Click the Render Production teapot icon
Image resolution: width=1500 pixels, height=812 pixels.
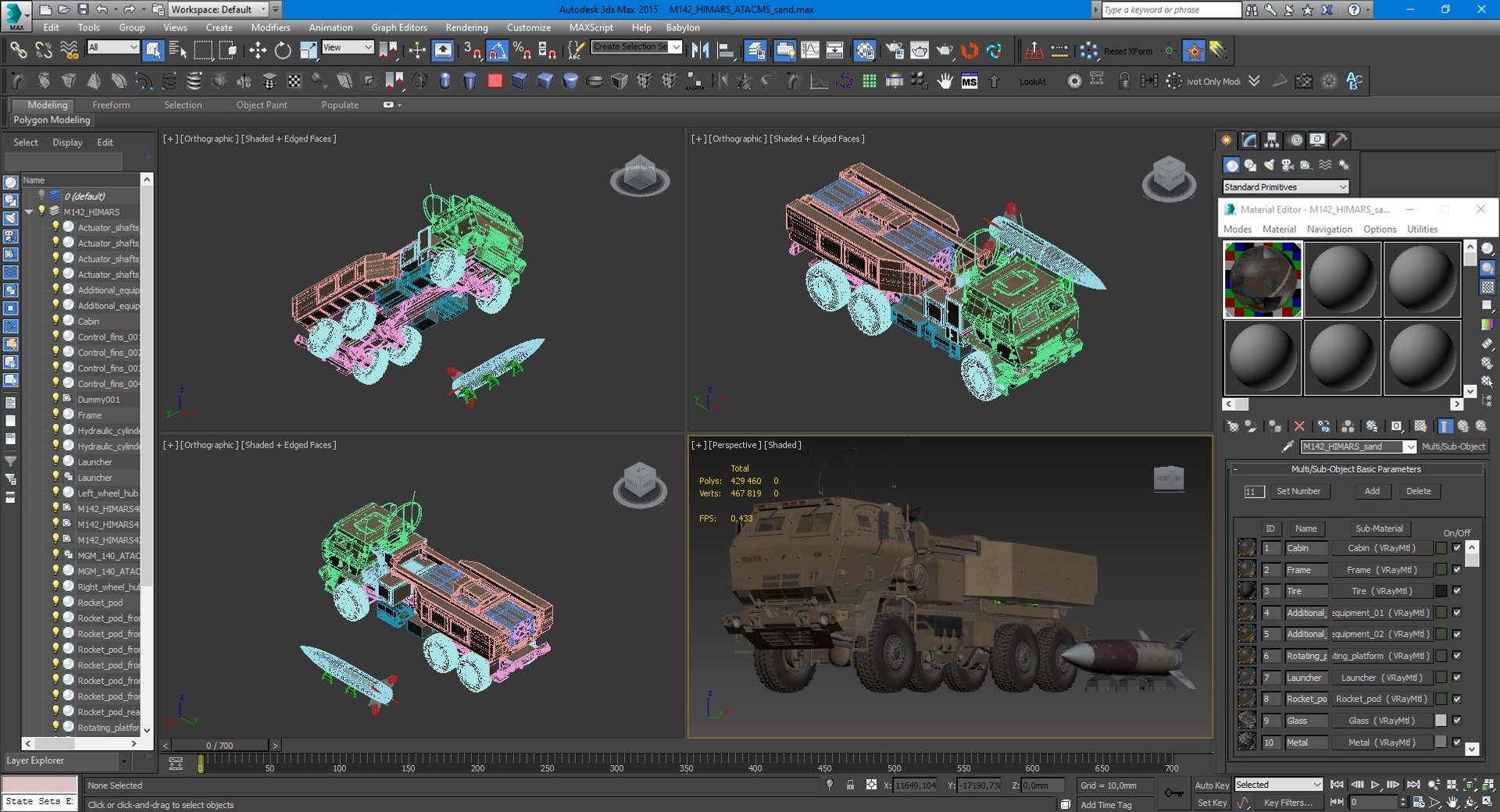point(945,51)
